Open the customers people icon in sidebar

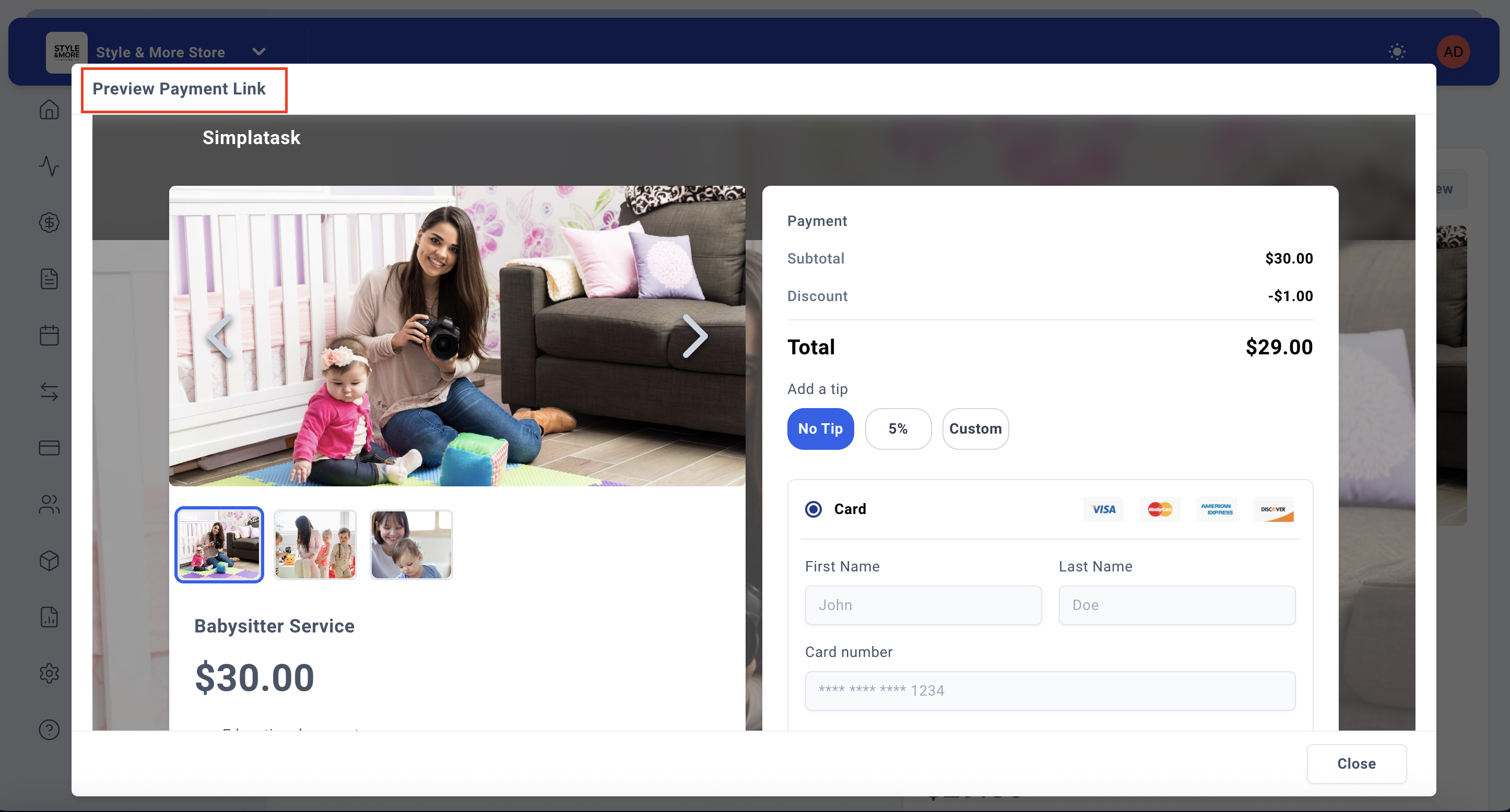(x=49, y=505)
